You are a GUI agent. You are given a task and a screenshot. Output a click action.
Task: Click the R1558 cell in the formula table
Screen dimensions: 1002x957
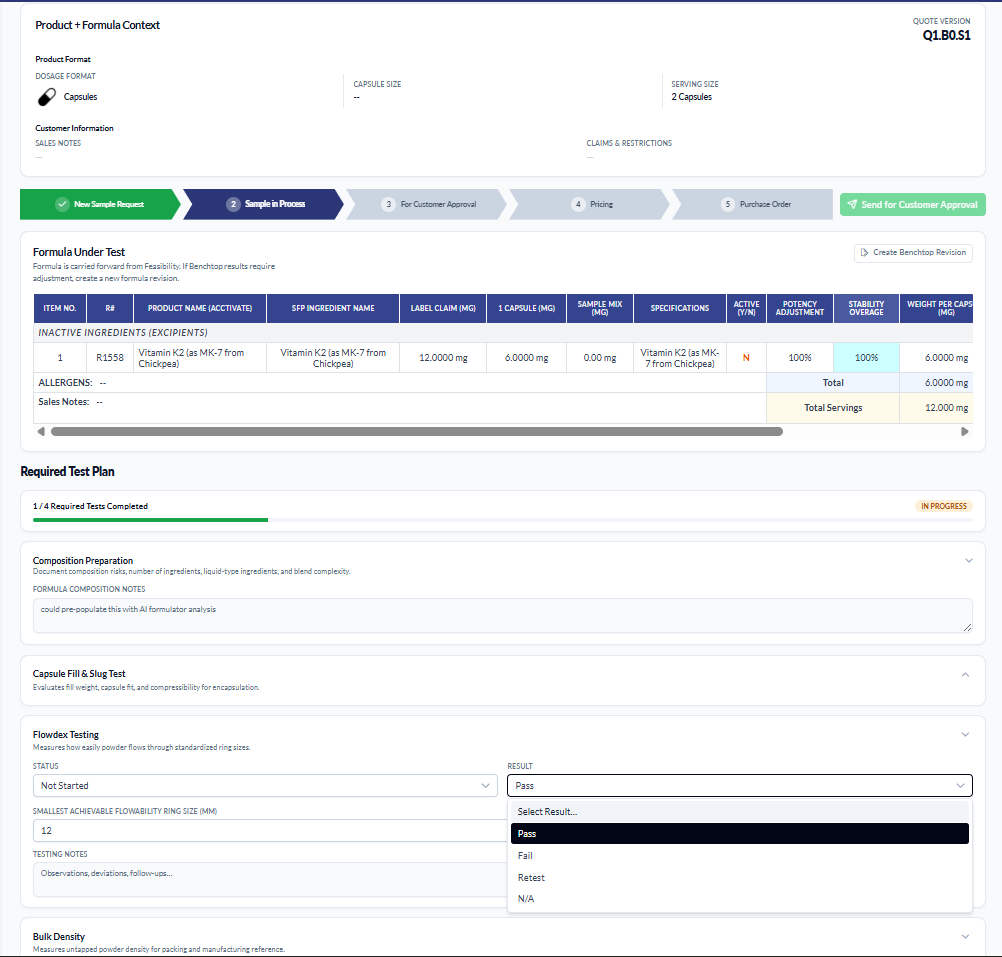click(110, 358)
